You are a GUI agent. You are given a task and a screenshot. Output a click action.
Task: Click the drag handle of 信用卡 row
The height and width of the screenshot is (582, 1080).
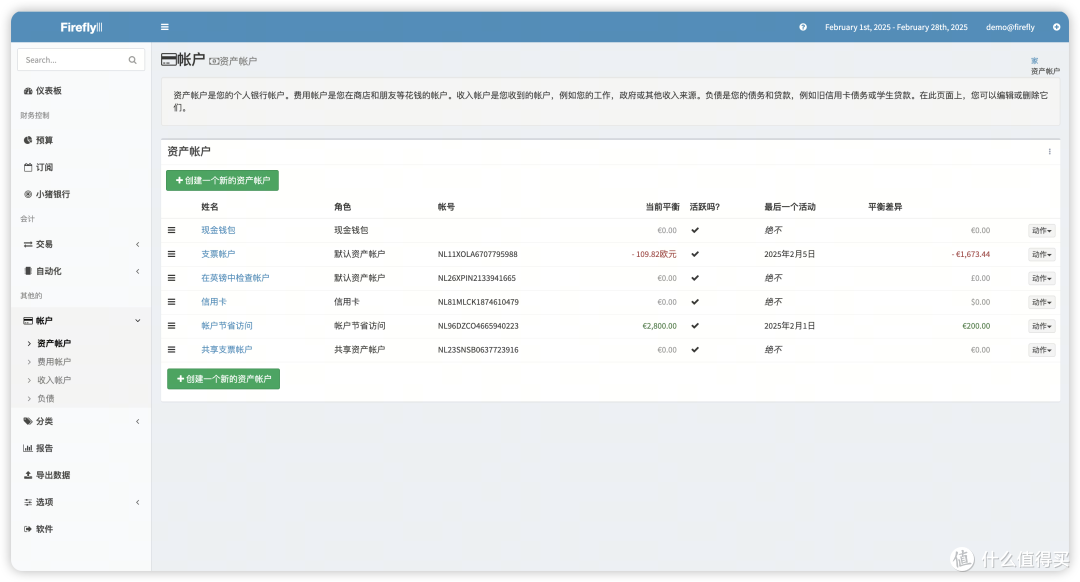tap(172, 302)
